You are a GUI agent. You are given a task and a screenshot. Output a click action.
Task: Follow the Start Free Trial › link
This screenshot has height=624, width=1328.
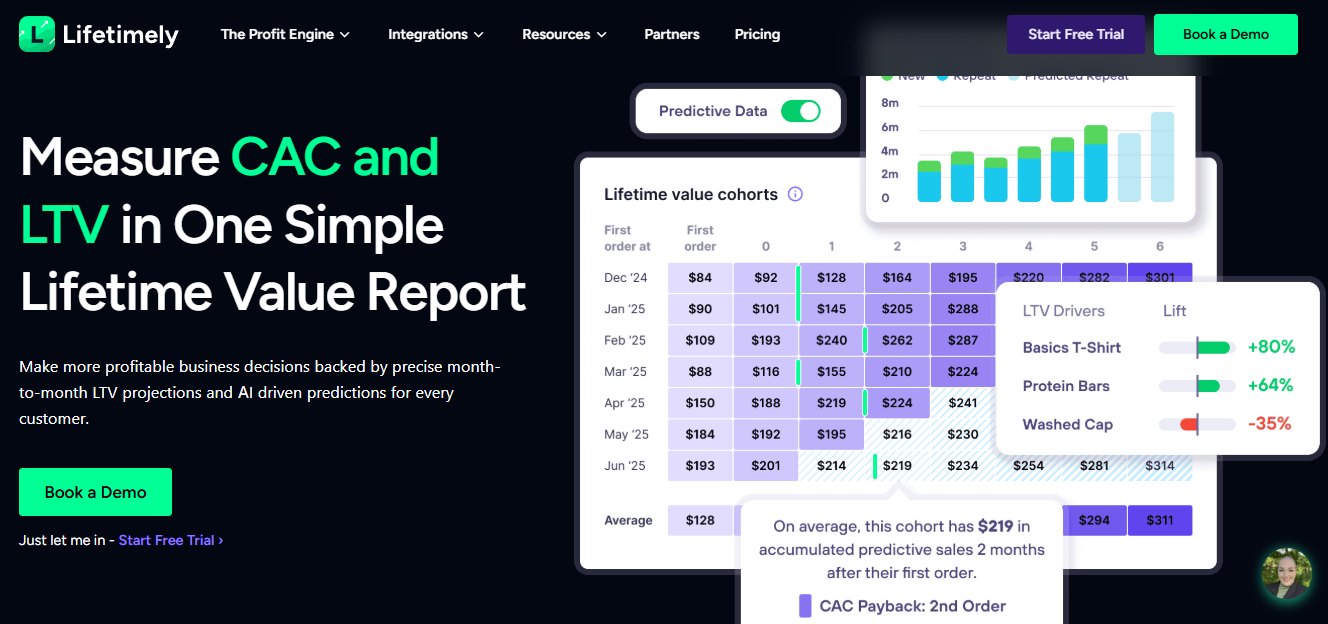click(x=171, y=540)
